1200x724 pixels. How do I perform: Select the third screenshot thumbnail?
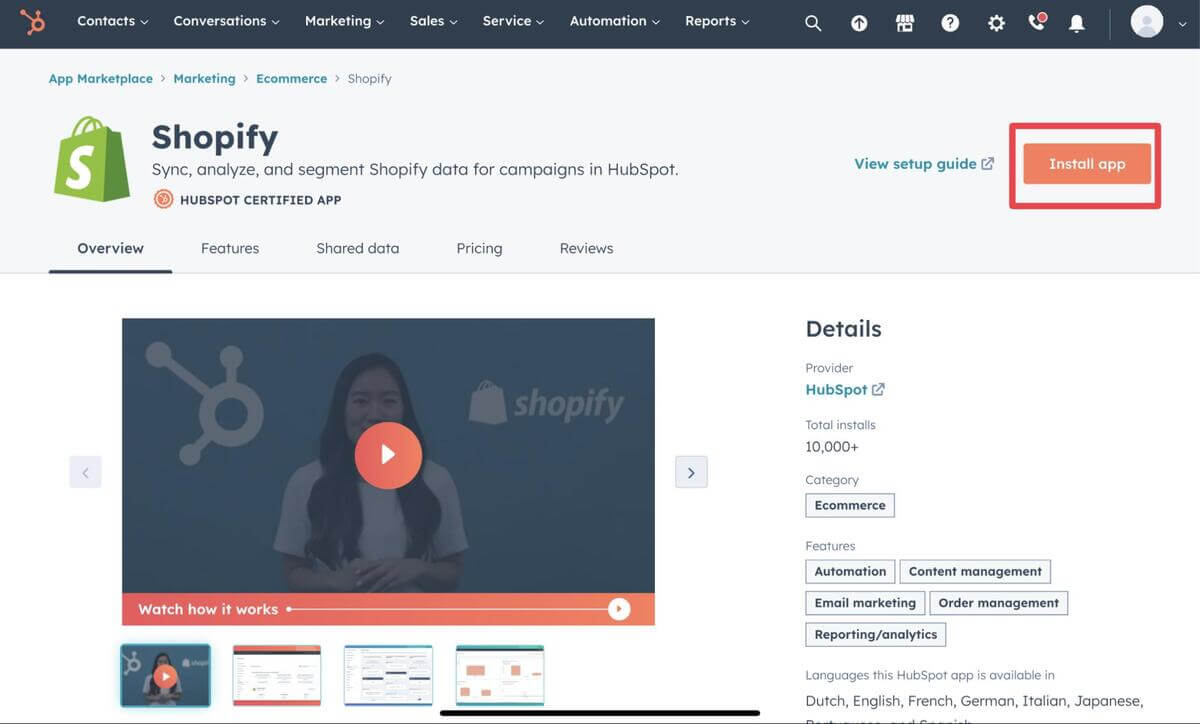388,676
